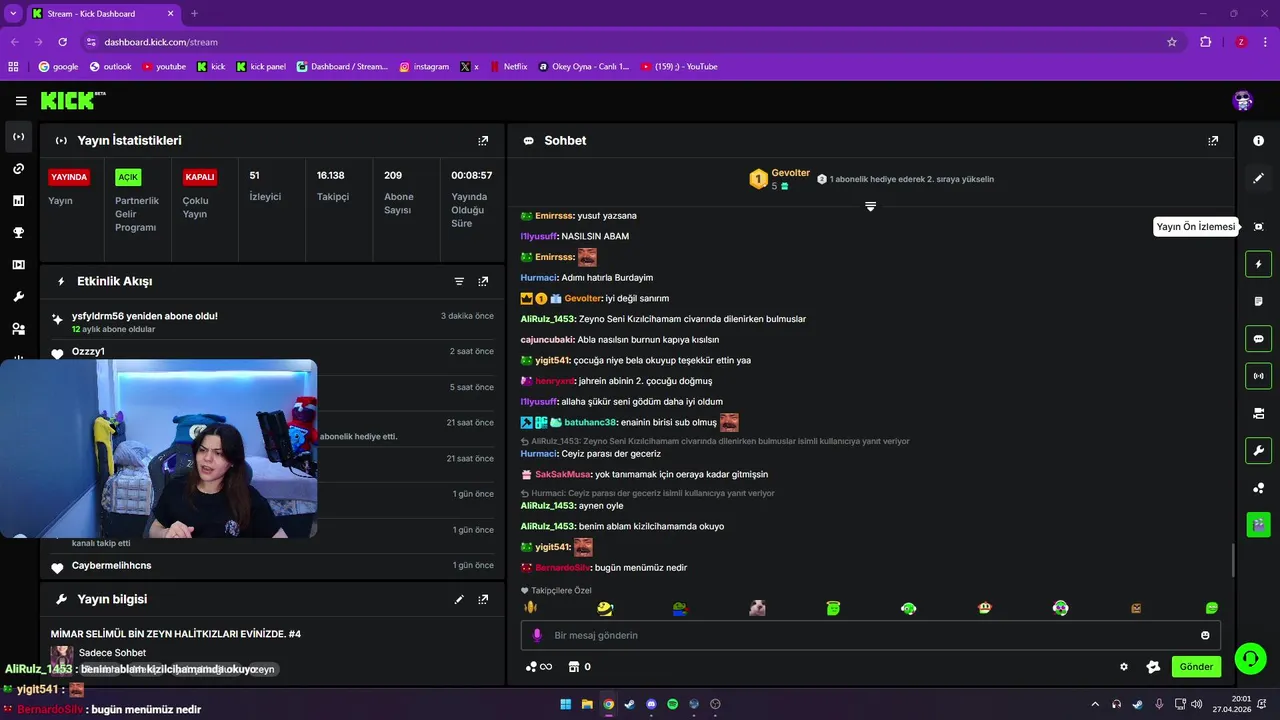Insert the yellow laughing duck emote
This screenshot has width=1280, height=720.
click(x=605, y=608)
